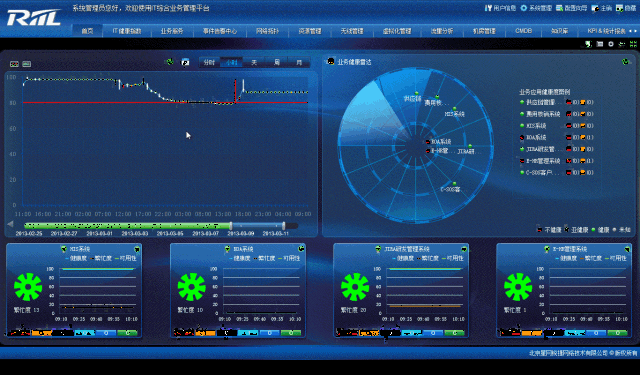Refresh the trend chart with green icon
Viewport: 640px width, 375px height.
click(170, 62)
